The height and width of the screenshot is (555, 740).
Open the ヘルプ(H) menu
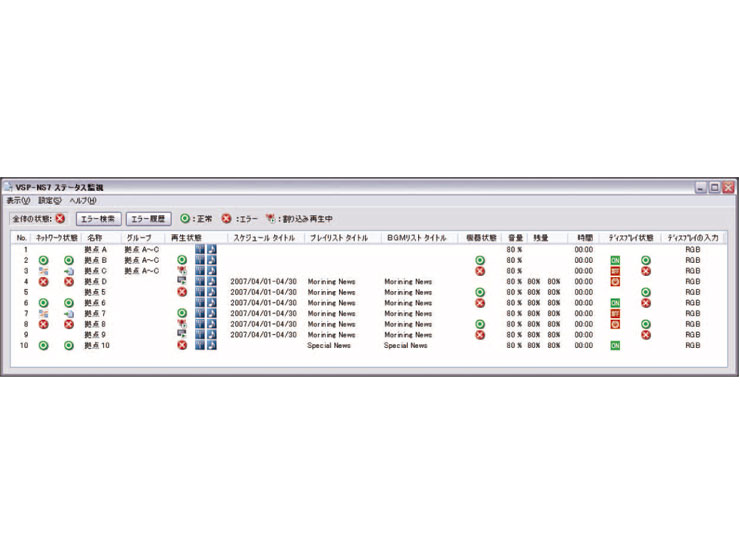[x=83, y=201]
